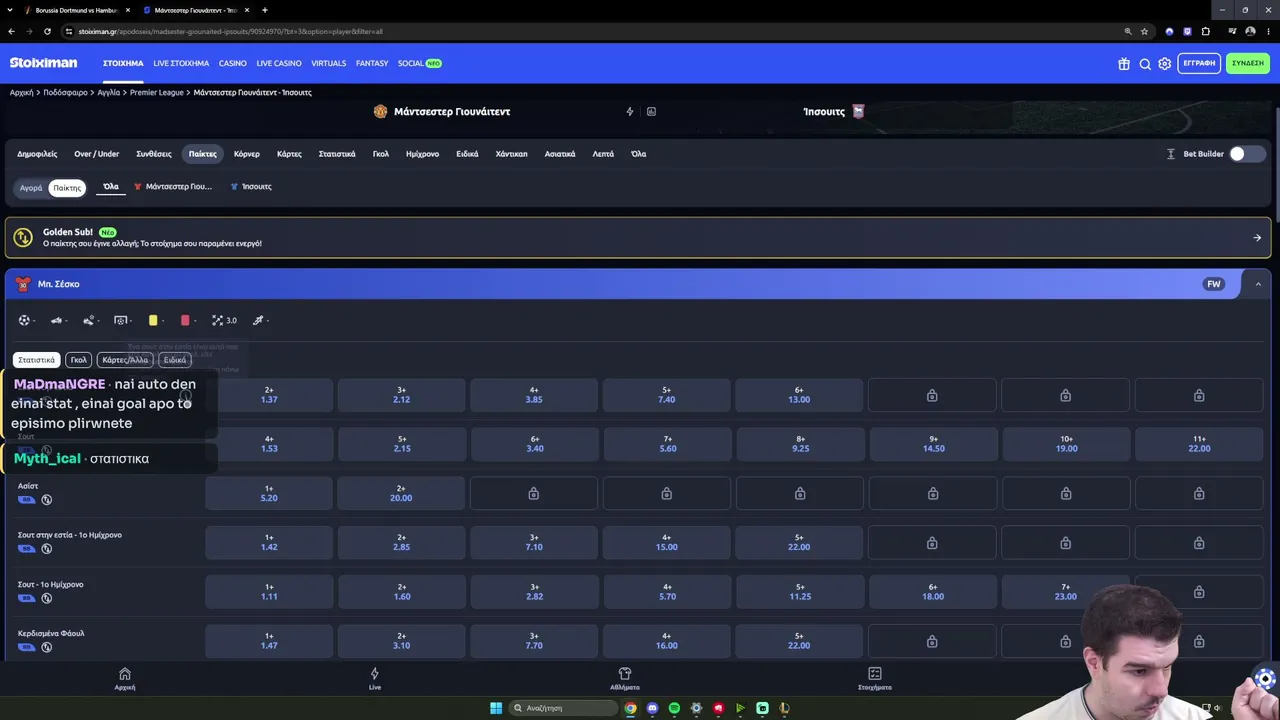
Task: Click the swap icon under Ασίστ
Action: [x=47, y=500]
